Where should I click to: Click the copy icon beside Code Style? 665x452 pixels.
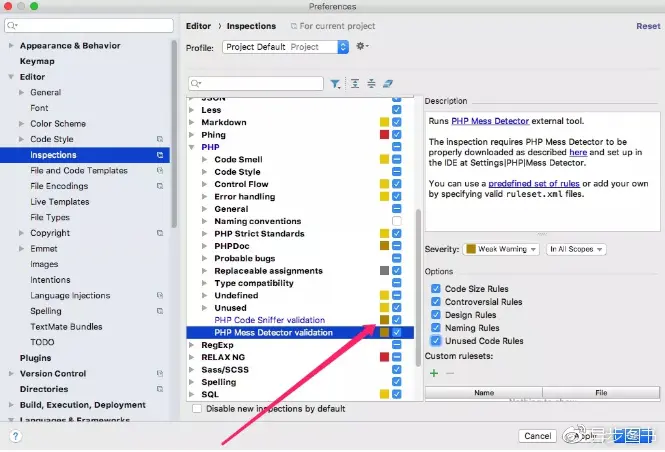pos(160,139)
